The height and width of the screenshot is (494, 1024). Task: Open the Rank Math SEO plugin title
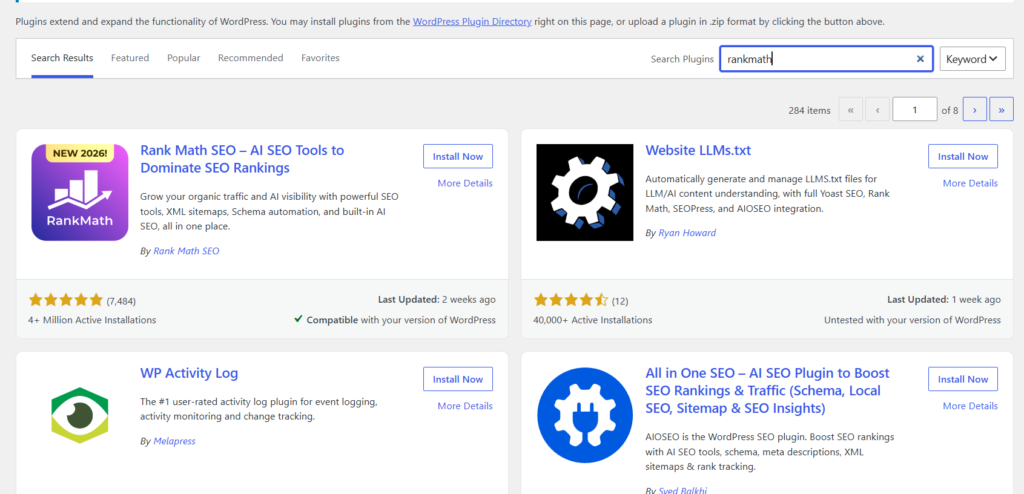pos(242,159)
